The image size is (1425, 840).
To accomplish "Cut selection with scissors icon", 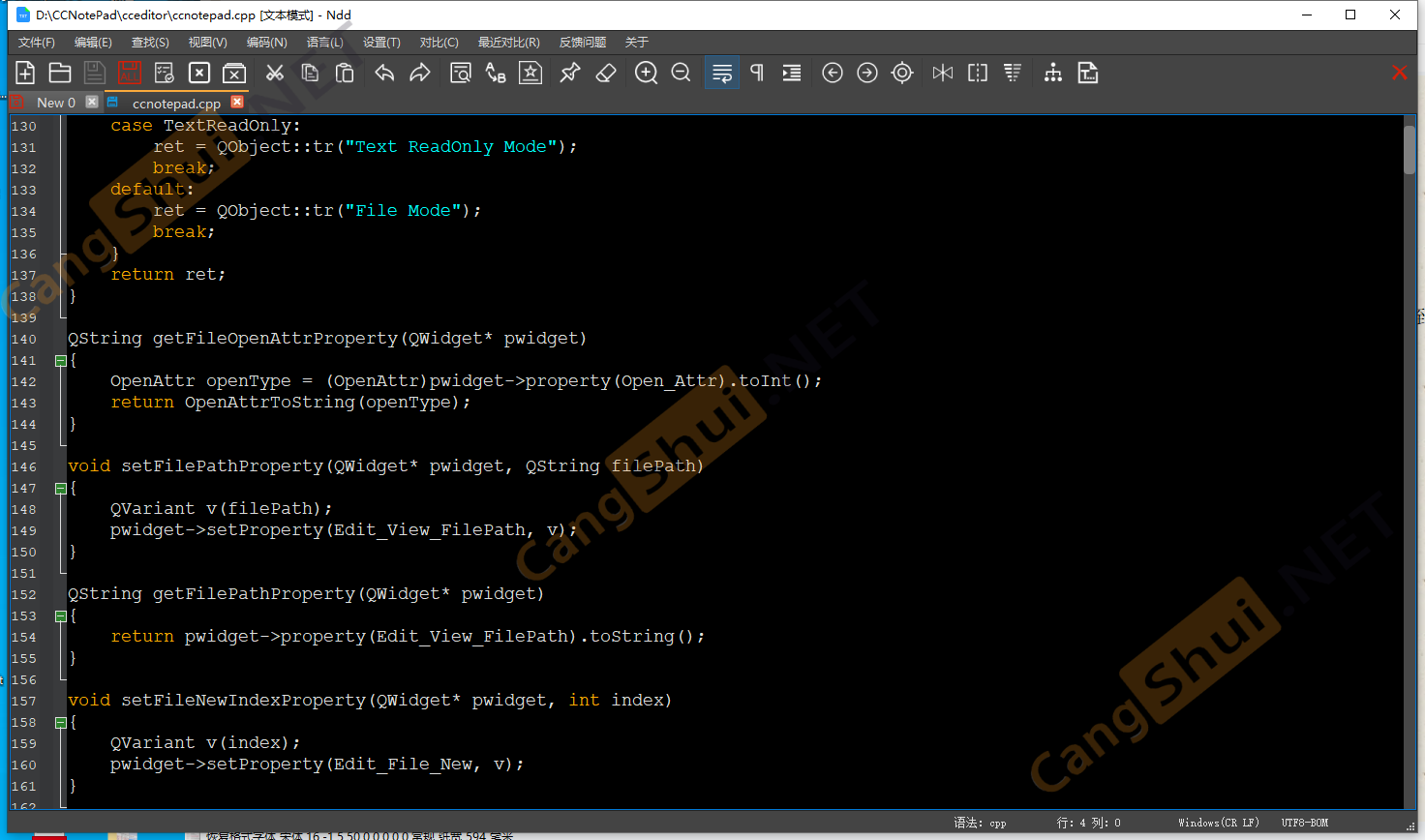I will point(275,73).
